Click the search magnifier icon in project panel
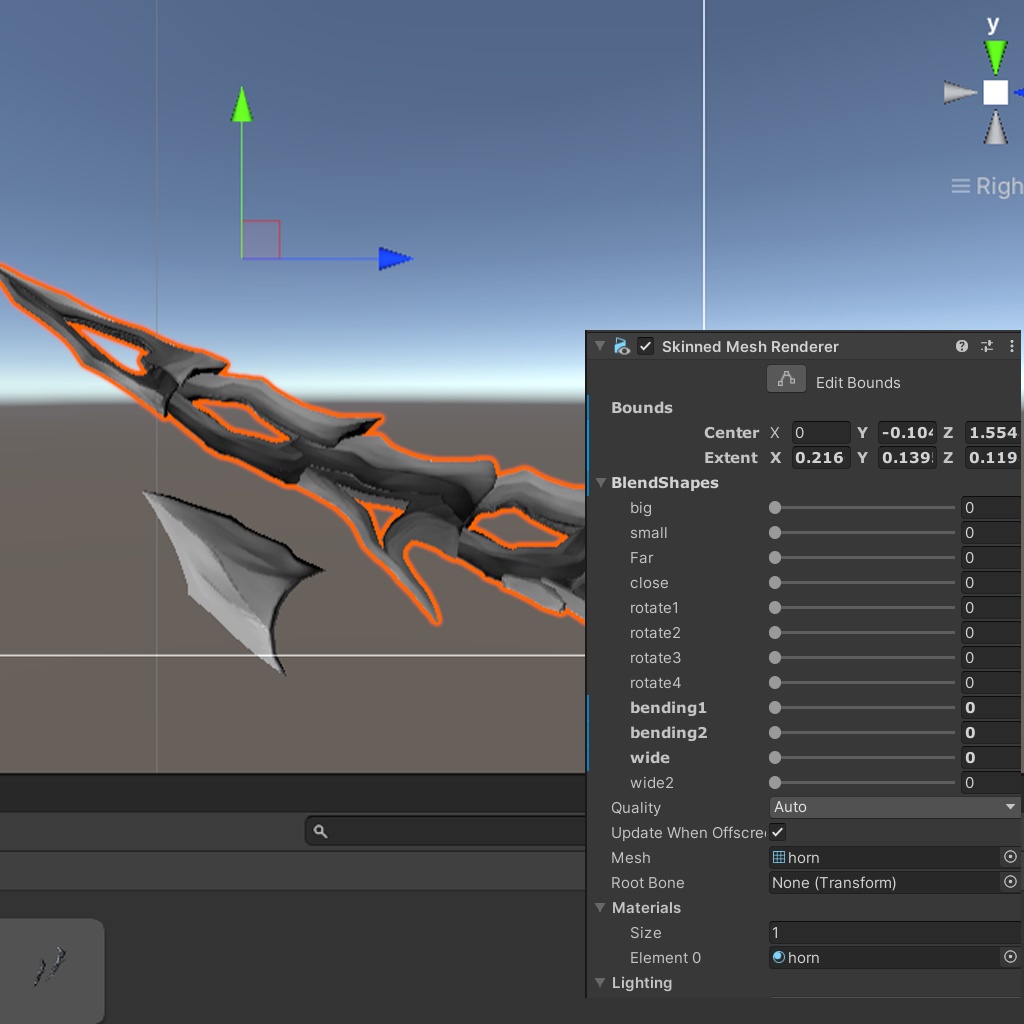This screenshot has height=1024, width=1024. click(x=320, y=831)
